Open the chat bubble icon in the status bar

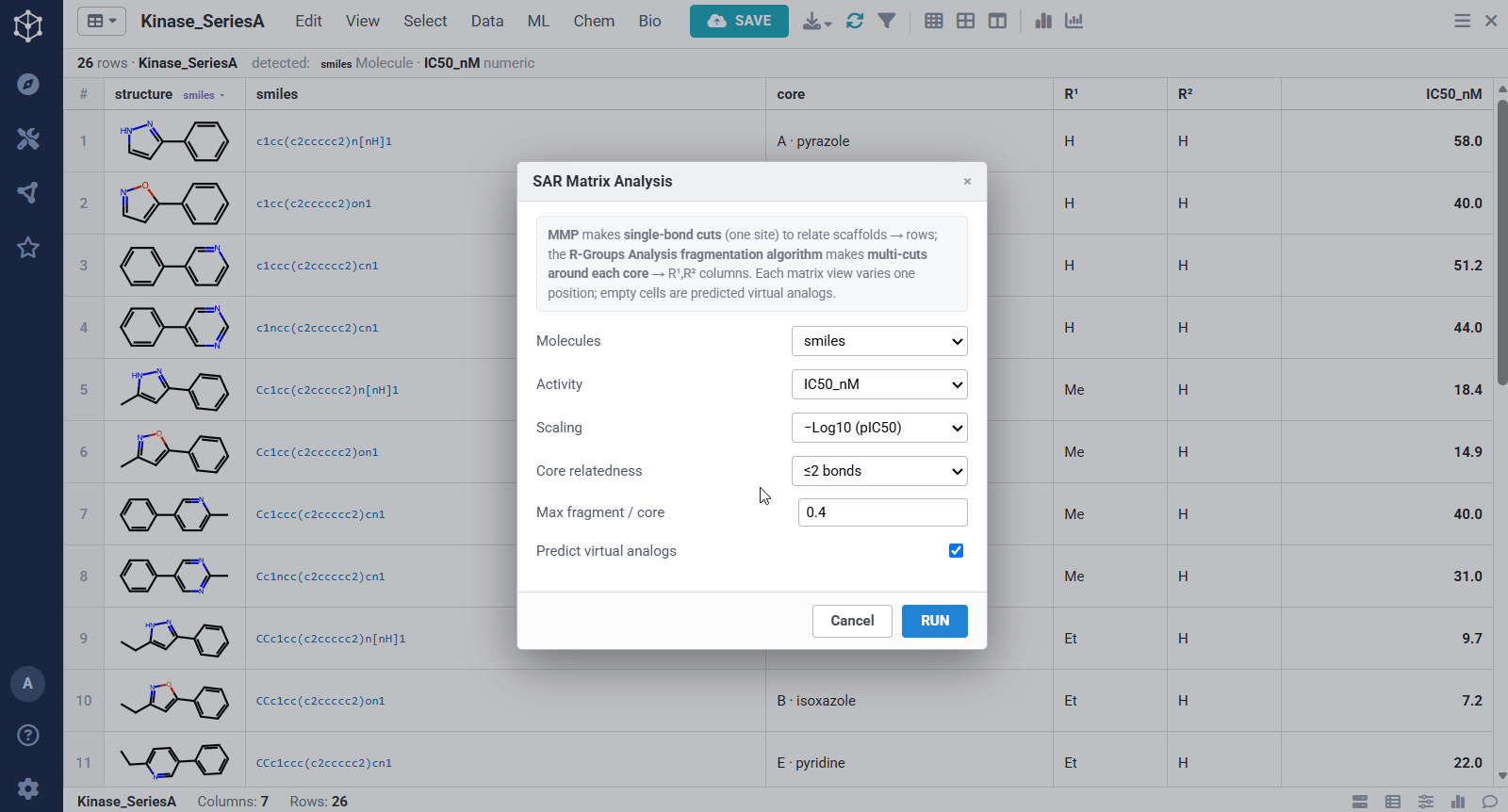pos(1490,802)
